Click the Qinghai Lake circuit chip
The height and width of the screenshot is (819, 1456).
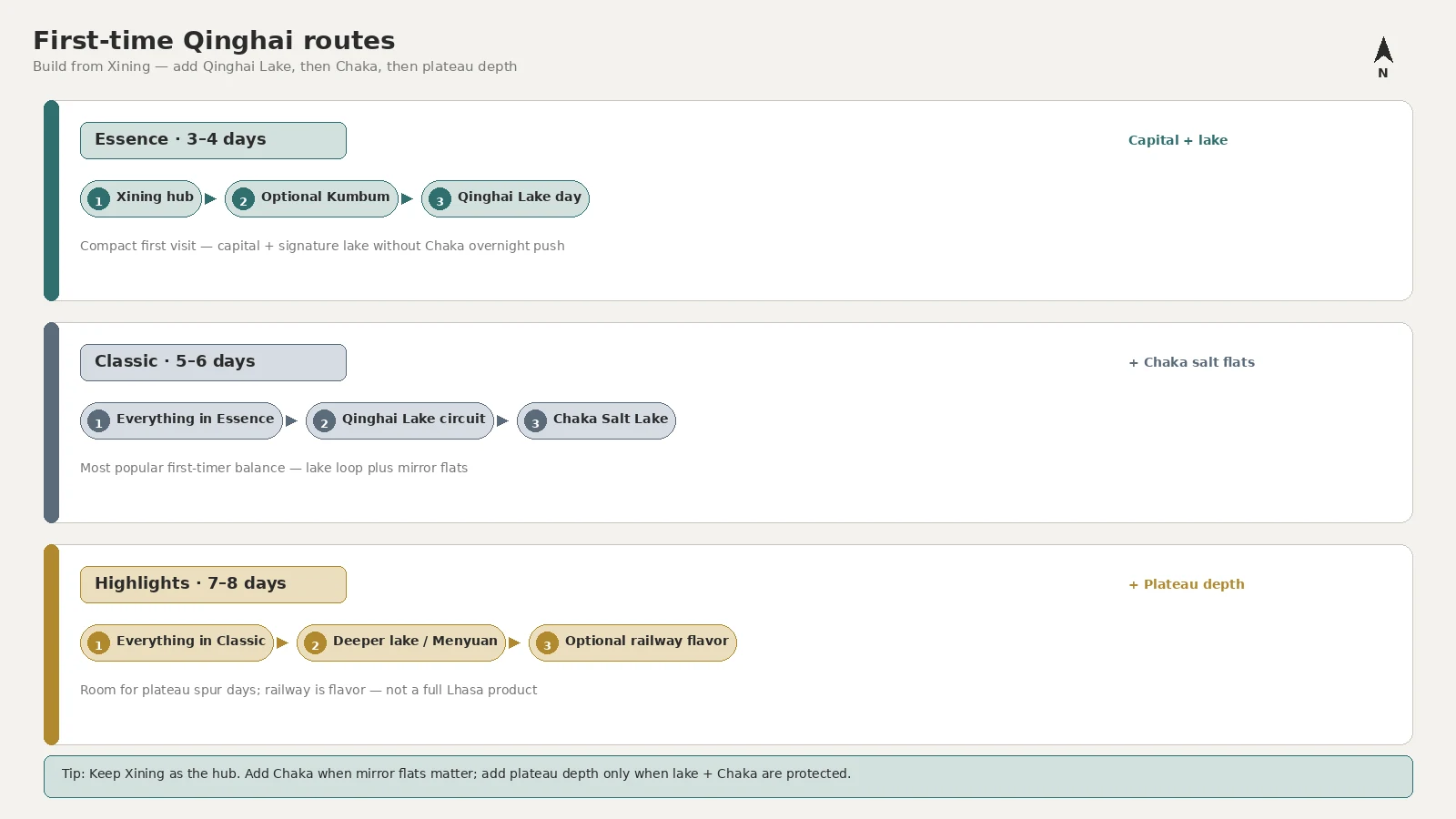pyautogui.click(x=399, y=420)
